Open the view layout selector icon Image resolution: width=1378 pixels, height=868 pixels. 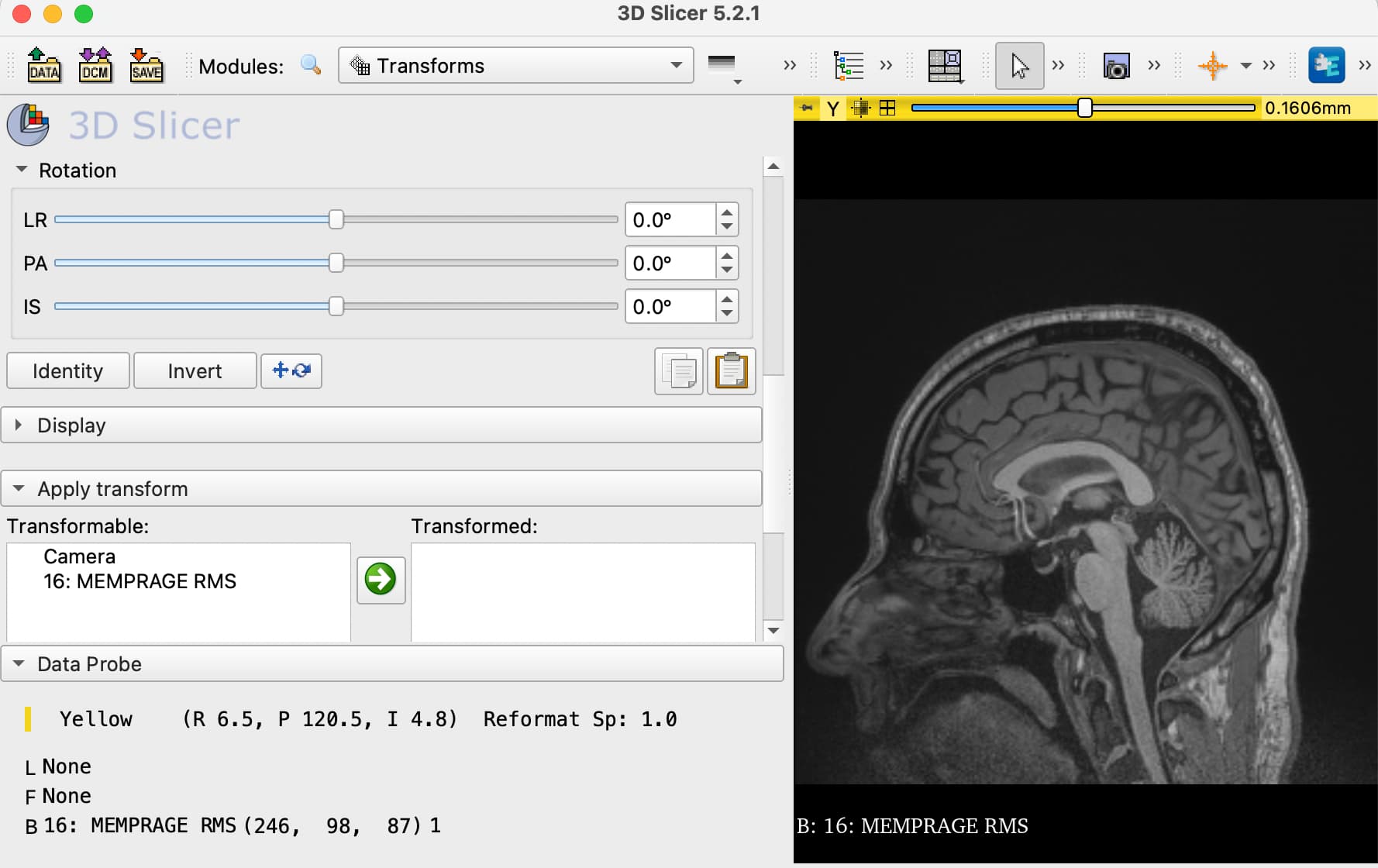pos(946,66)
